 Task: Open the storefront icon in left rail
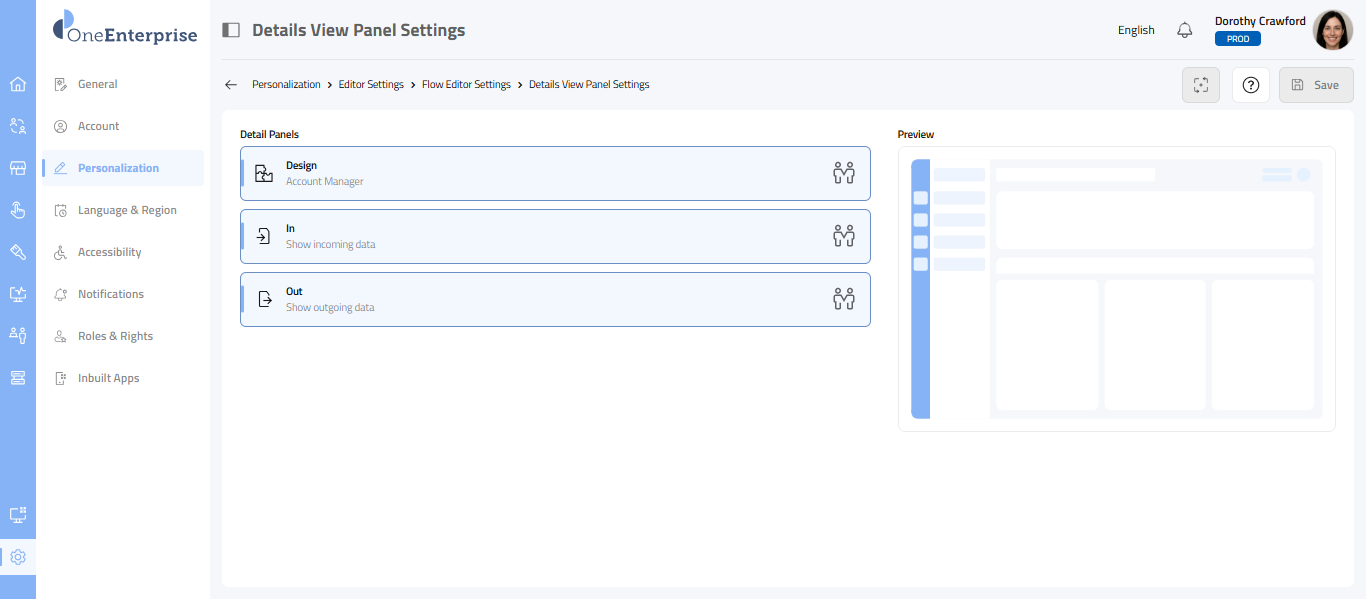point(18,168)
